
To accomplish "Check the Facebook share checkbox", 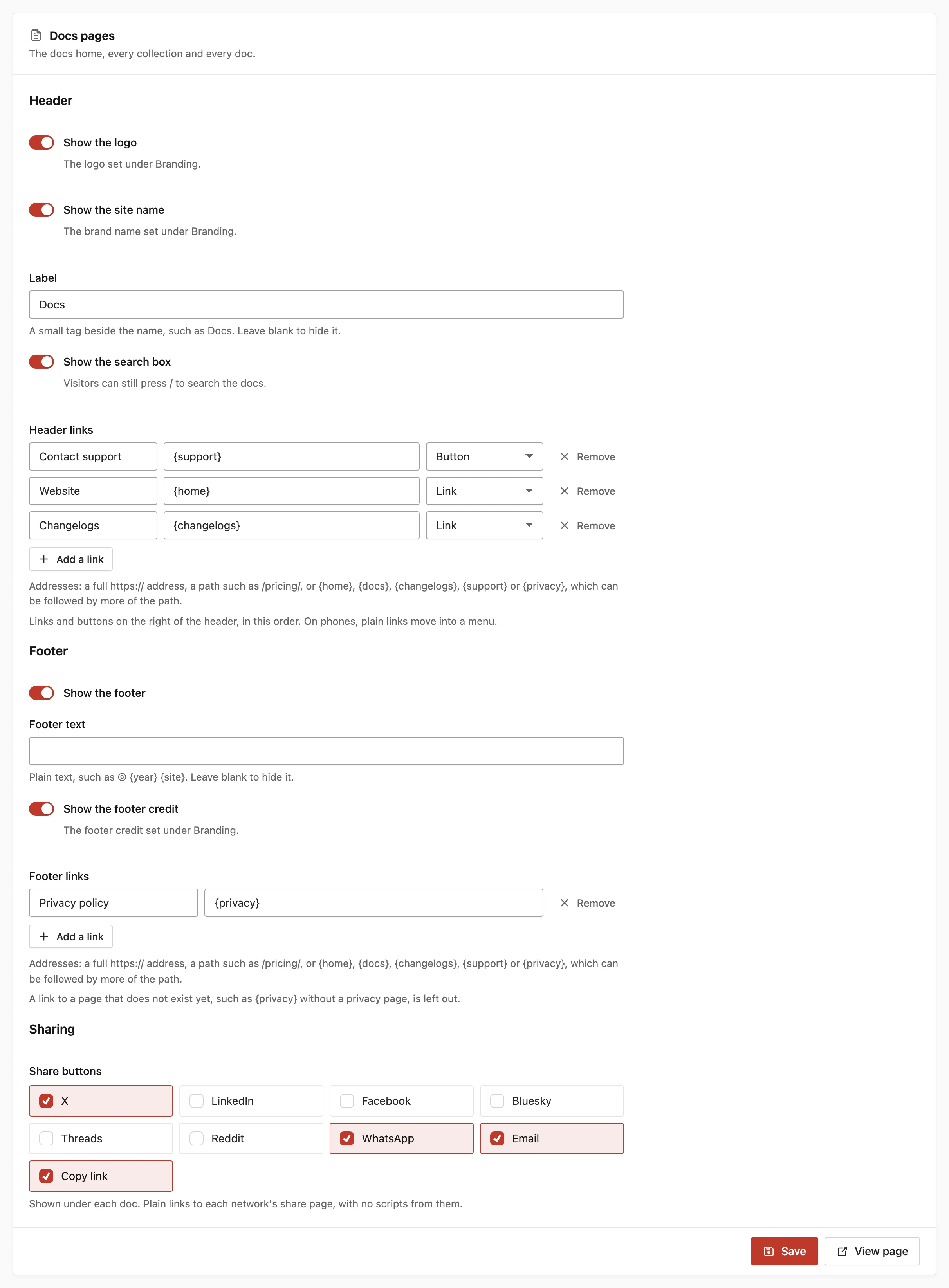I will (347, 1101).
